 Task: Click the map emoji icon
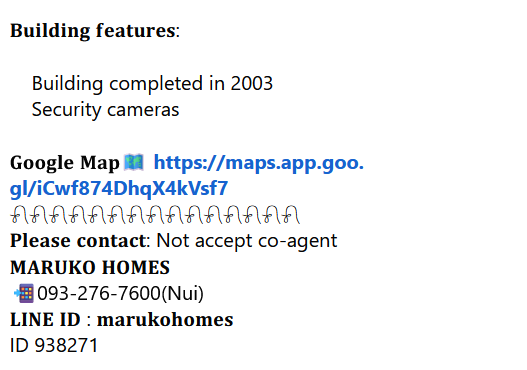(134, 162)
